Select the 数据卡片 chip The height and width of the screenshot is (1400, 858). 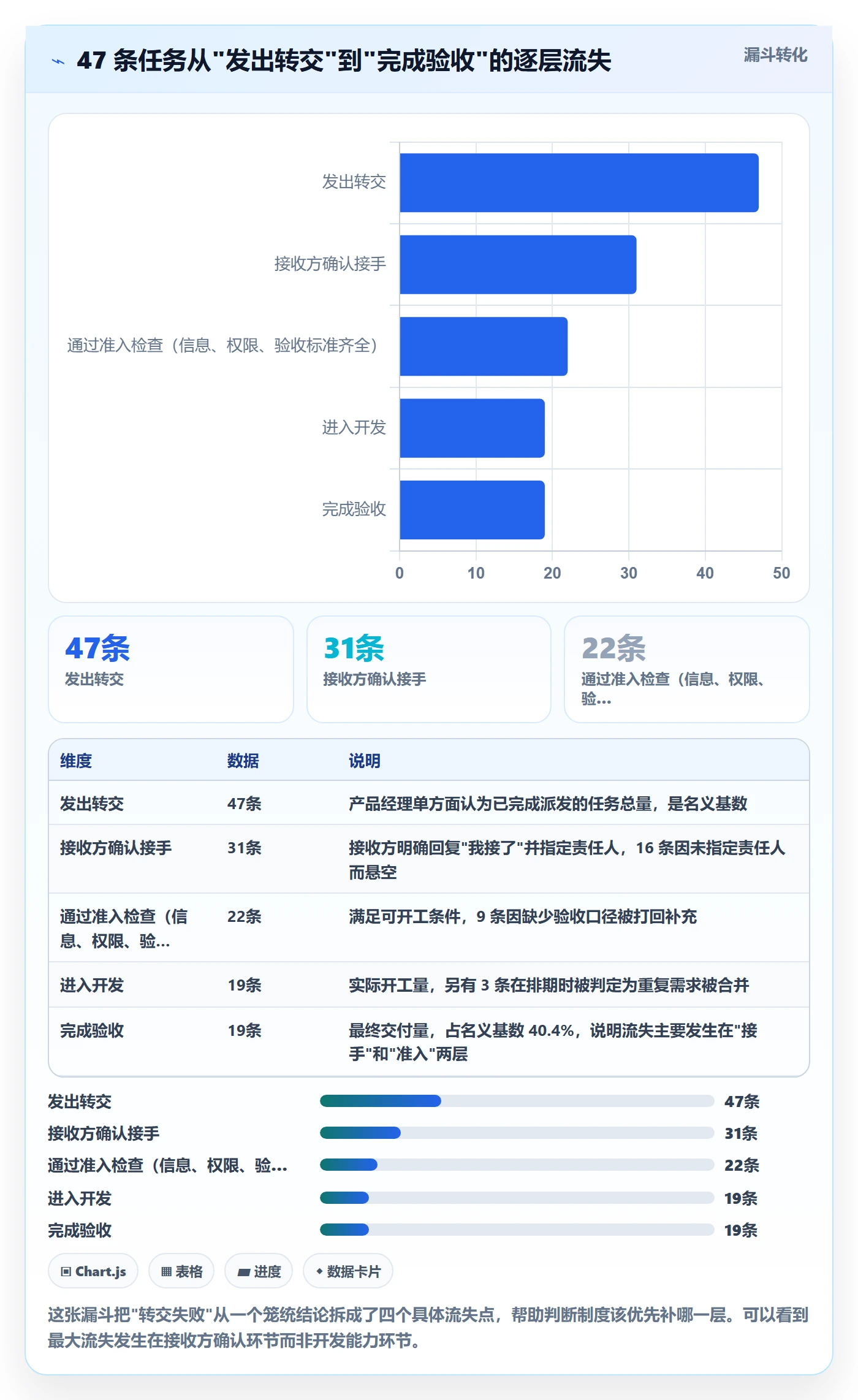[x=348, y=1271]
